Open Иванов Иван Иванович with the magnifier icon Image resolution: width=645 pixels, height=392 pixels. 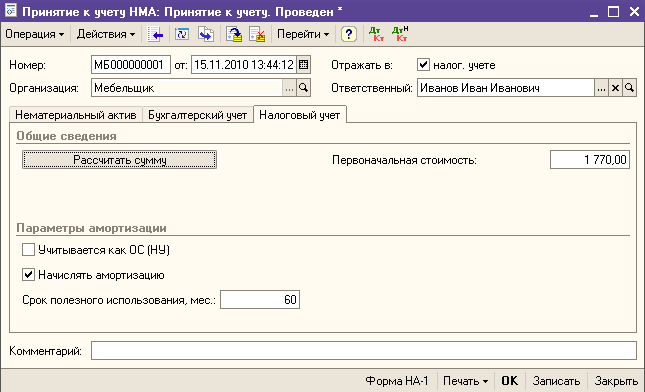point(629,88)
